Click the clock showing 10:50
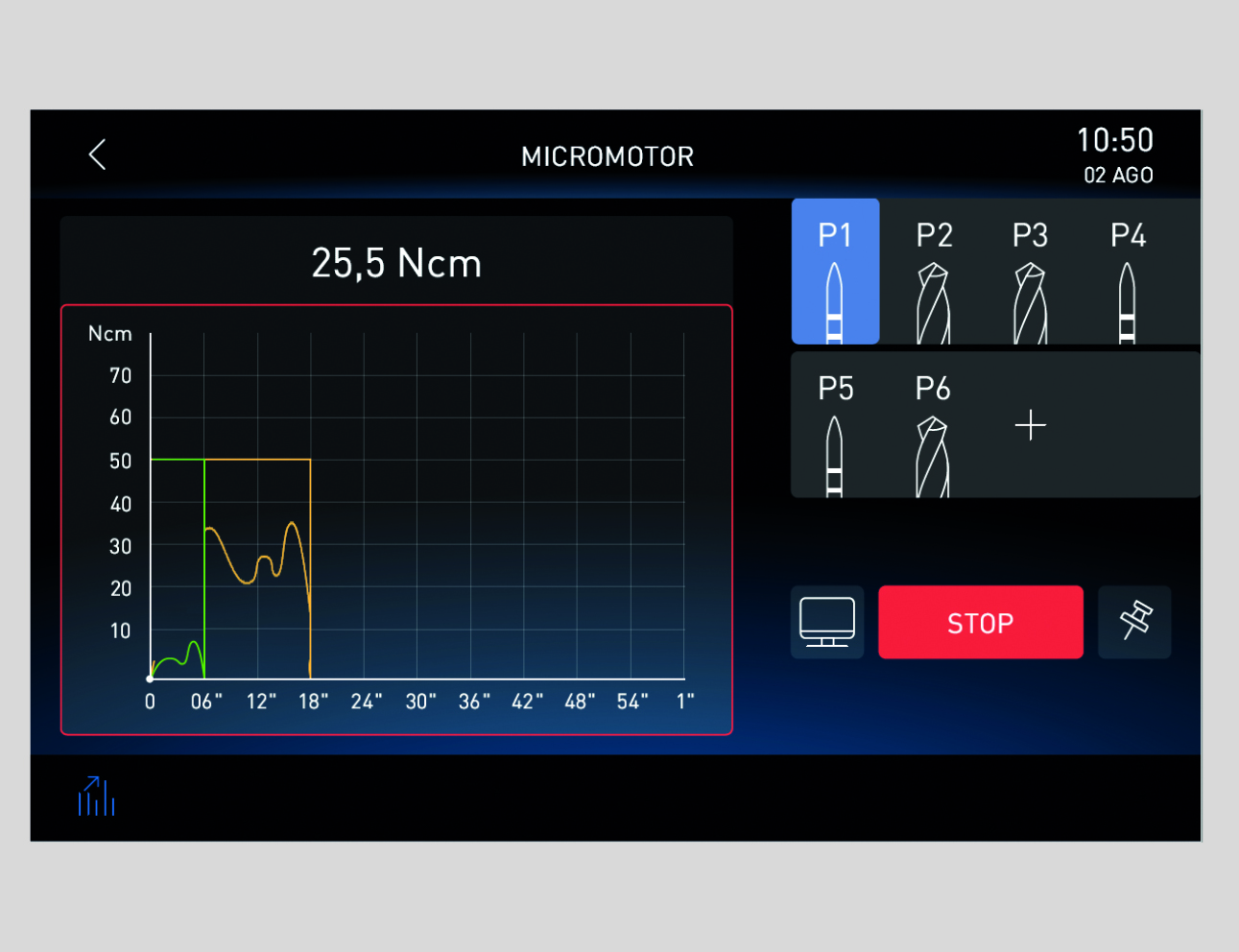This screenshot has height=952, width=1239. tap(1114, 141)
